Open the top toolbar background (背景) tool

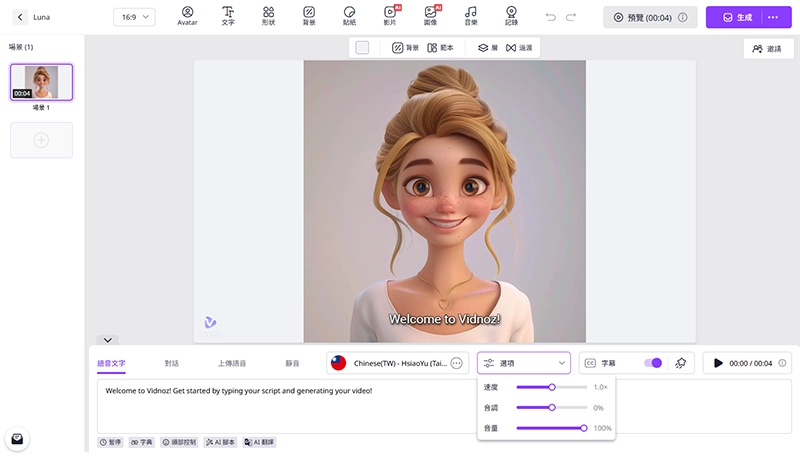[x=309, y=16]
